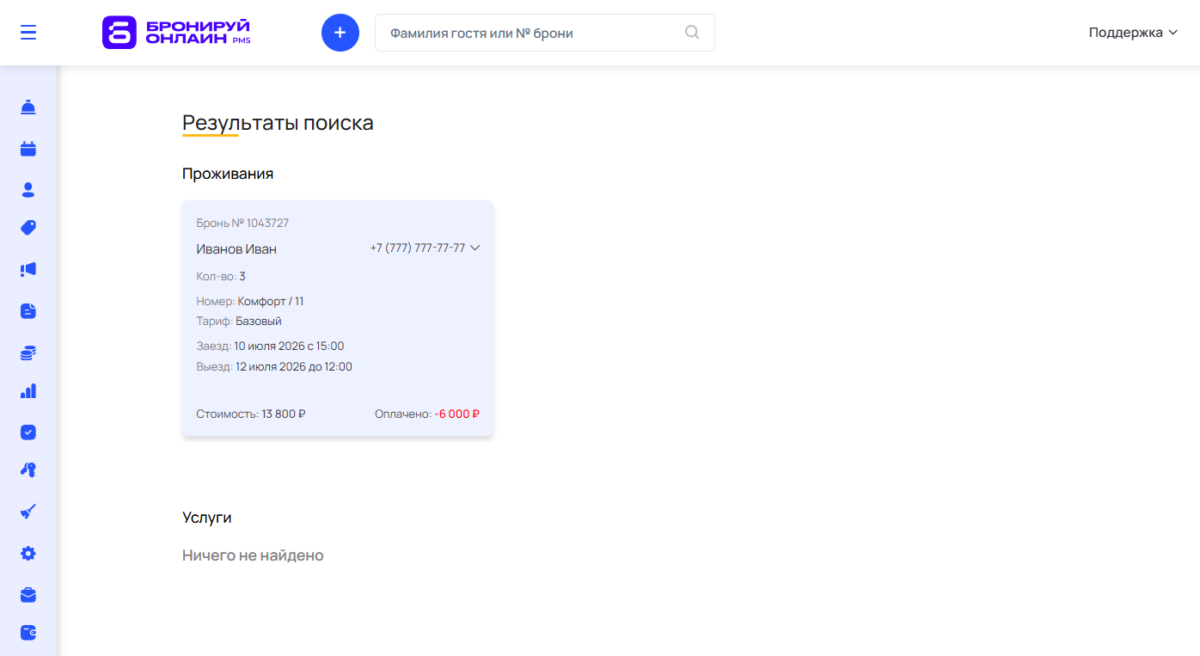
Task: Open the broom housekeeping sidebar icon
Action: (28, 511)
